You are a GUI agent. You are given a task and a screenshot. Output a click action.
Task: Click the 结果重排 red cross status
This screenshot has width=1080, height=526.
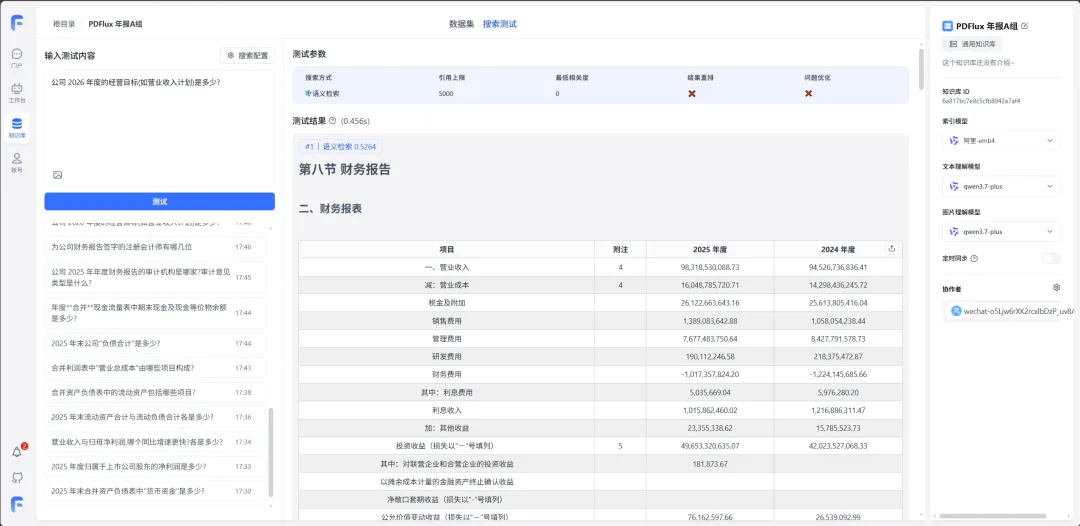[x=692, y=93]
